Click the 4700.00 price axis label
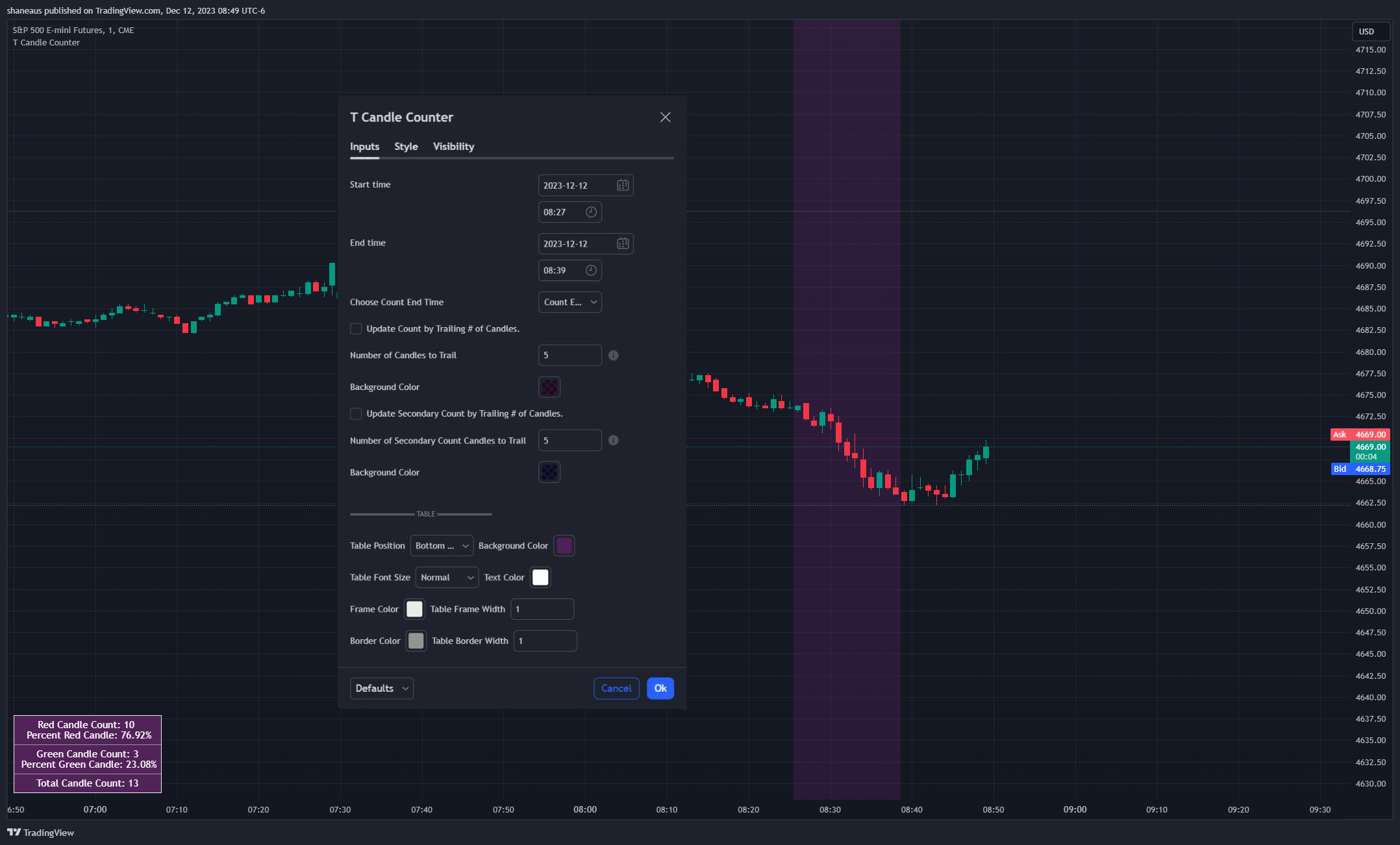Viewport: 1400px width, 845px height. pos(1370,179)
